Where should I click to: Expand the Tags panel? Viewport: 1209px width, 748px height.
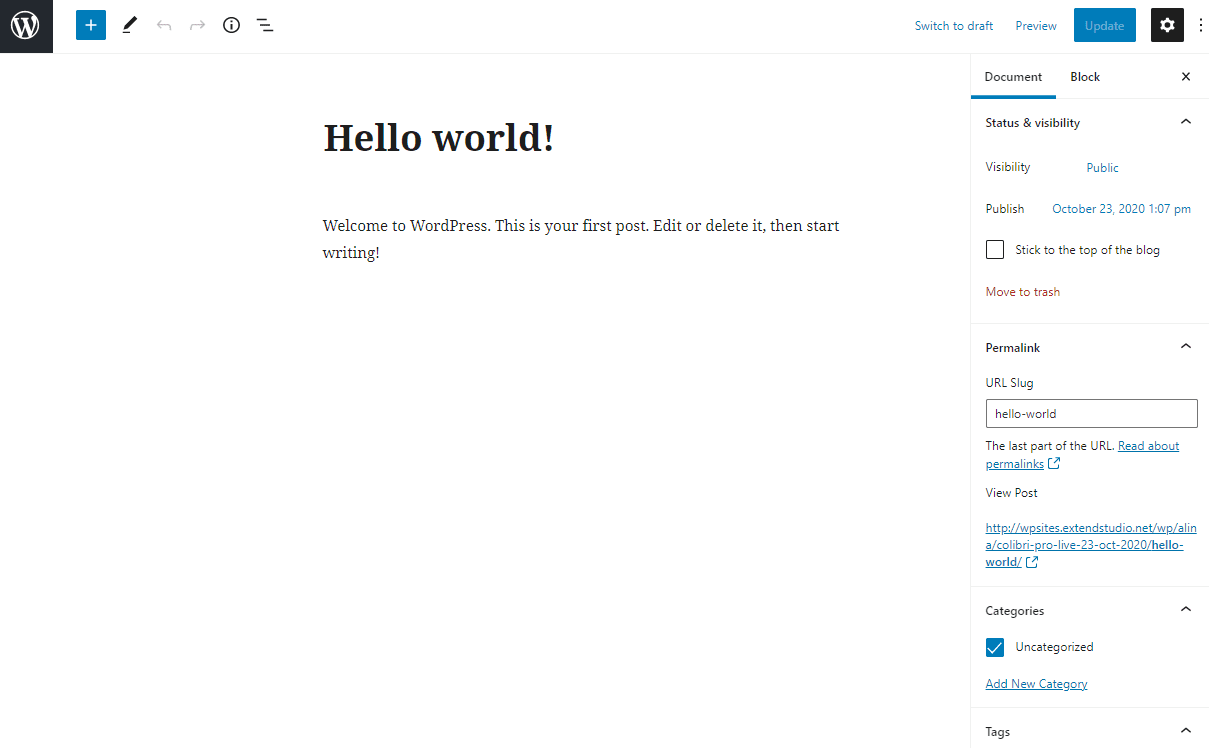(x=1186, y=731)
